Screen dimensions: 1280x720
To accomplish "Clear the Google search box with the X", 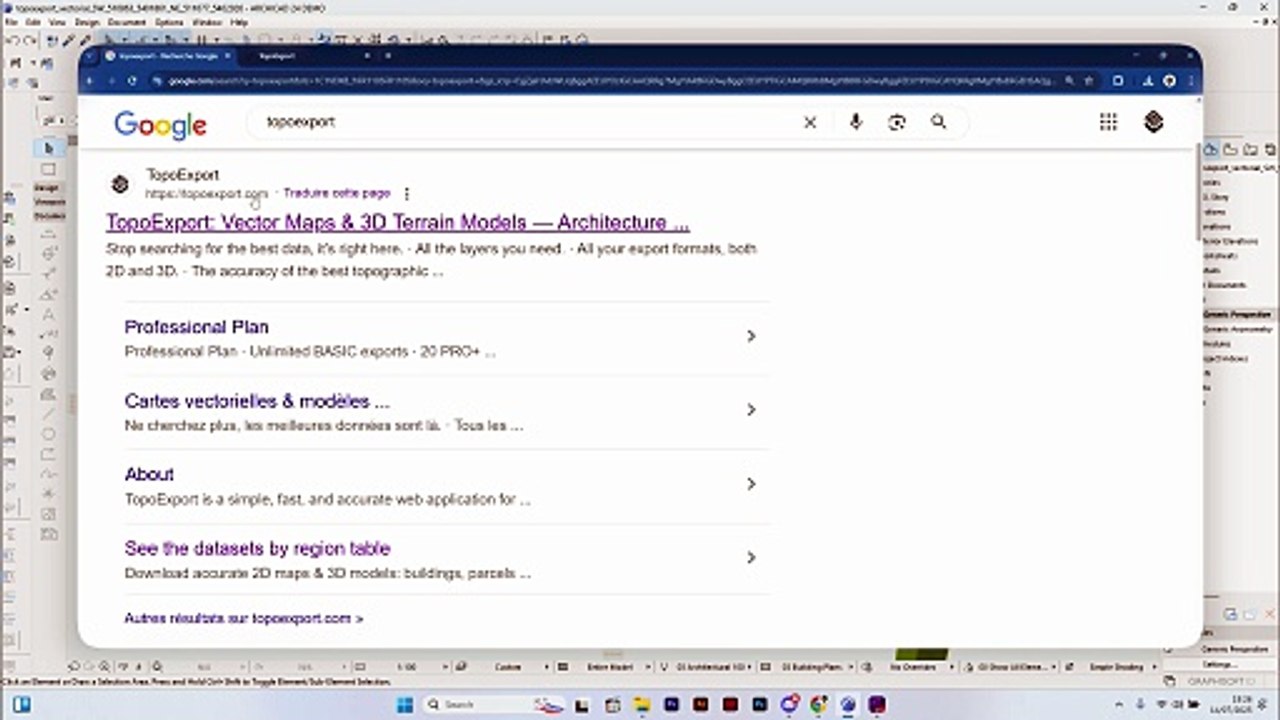I will coord(810,122).
